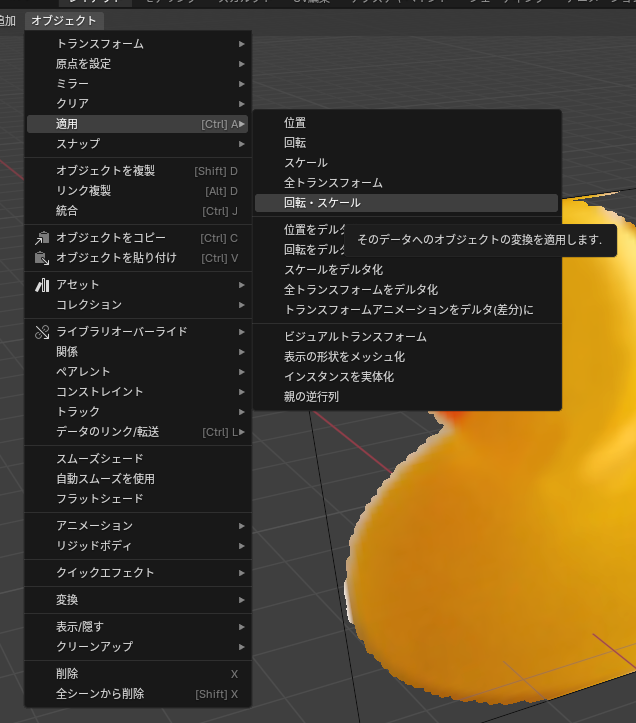This screenshot has height=723, width=636.
Task: Choose ビジュアルトランスフォーム
Action: pyautogui.click(x=406, y=337)
